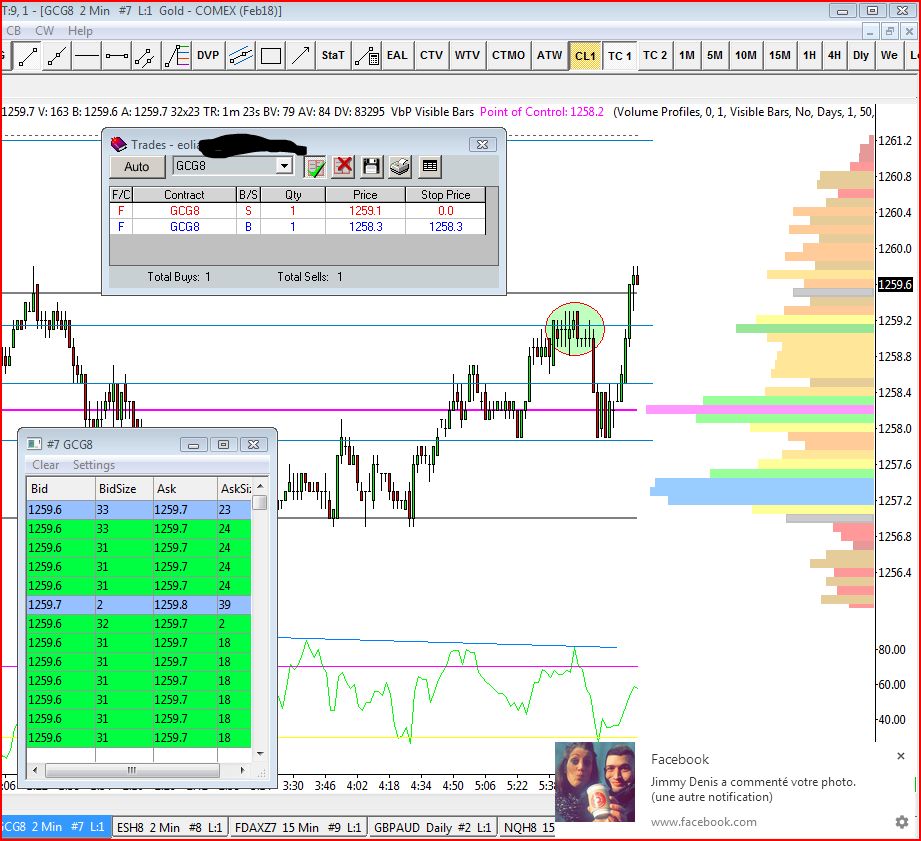Click Clear in #7 GCG8 window
921x841 pixels.
[x=46, y=465]
